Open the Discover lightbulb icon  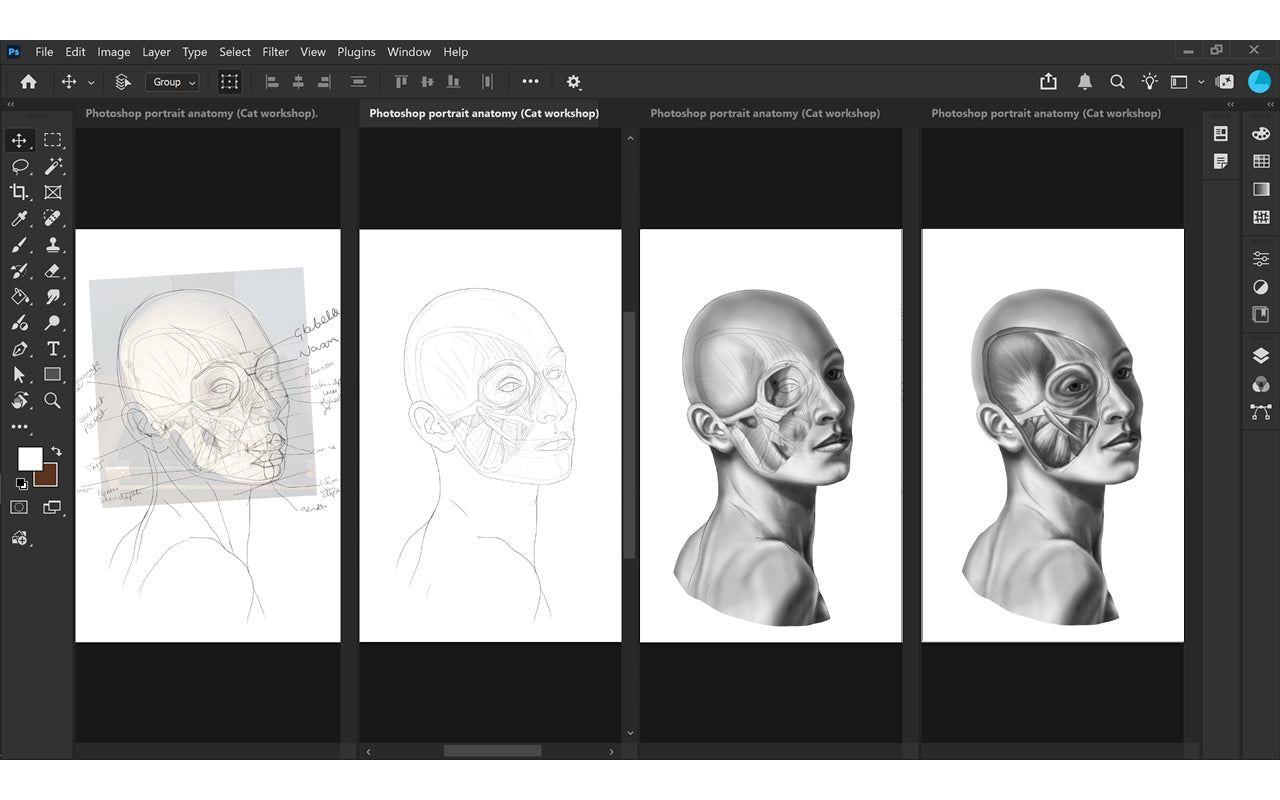point(1150,82)
